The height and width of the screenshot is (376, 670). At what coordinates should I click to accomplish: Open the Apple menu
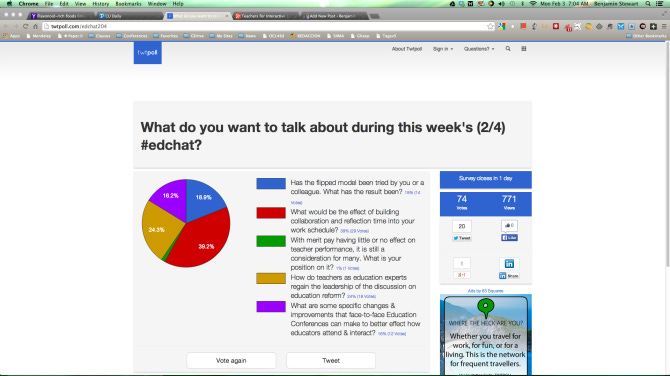9,3
